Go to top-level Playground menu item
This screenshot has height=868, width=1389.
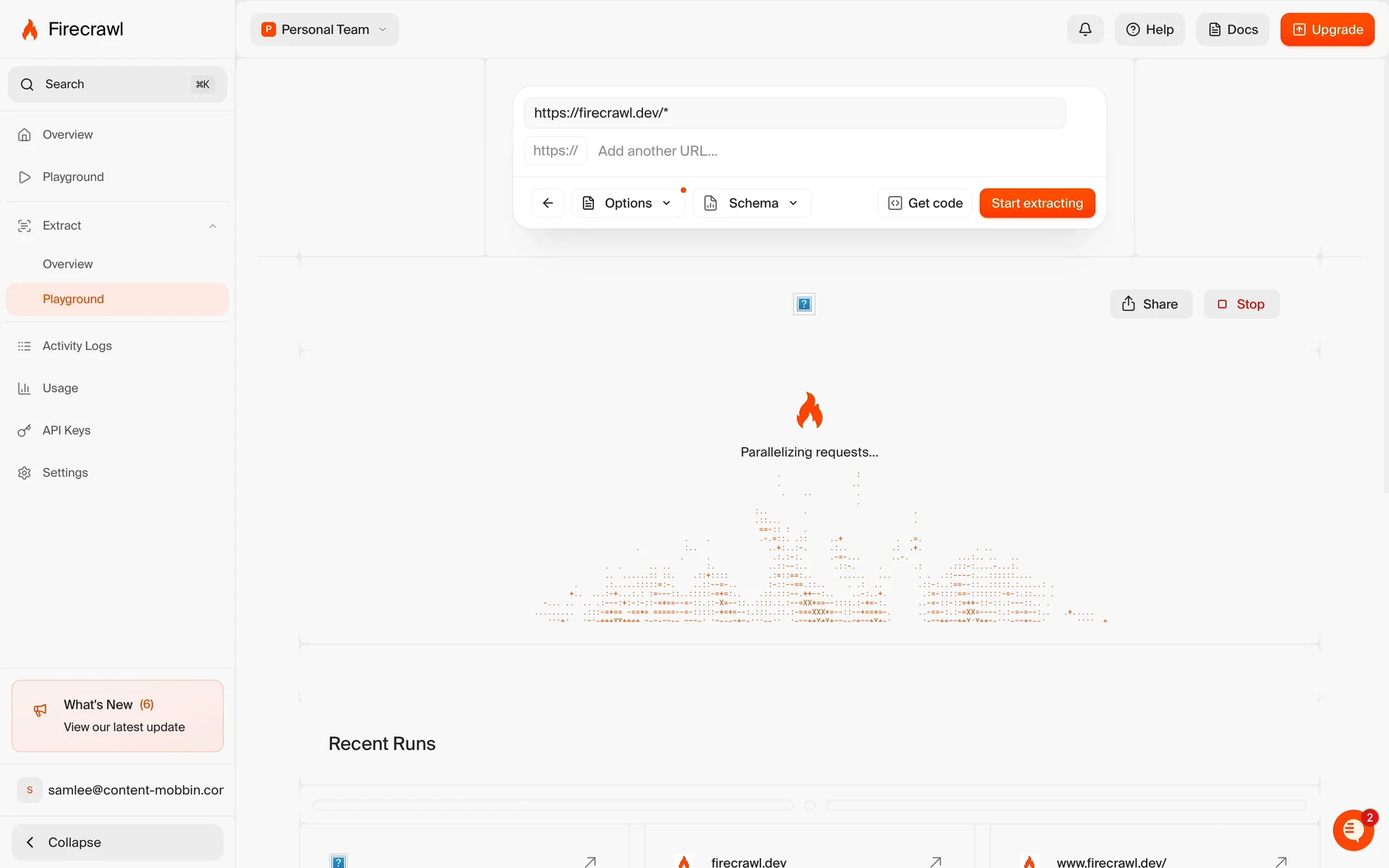73,177
